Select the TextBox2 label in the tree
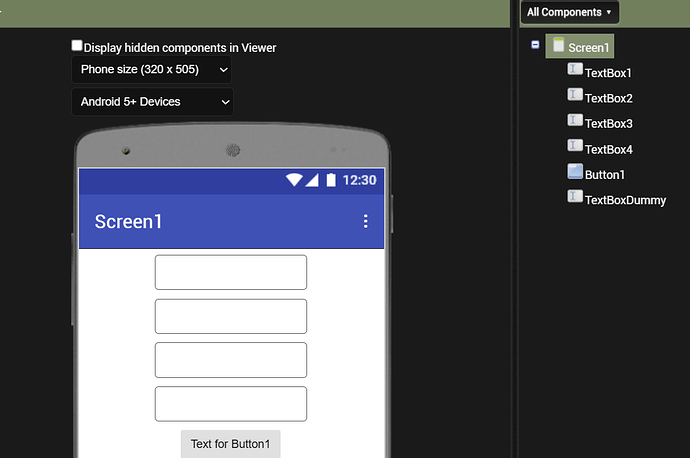This screenshot has width=690, height=458. point(609,99)
